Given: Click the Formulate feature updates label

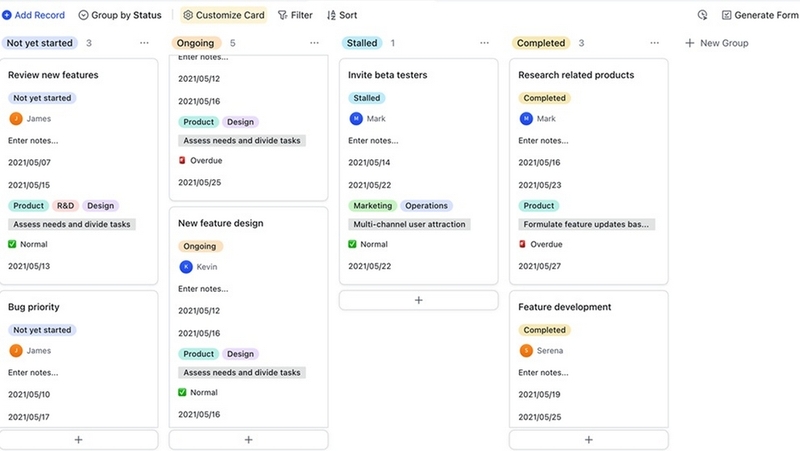Looking at the screenshot, I should click(x=587, y=224).
